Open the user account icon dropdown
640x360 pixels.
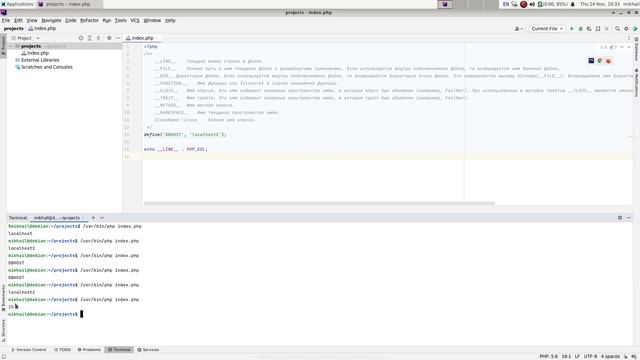(519, 29)
